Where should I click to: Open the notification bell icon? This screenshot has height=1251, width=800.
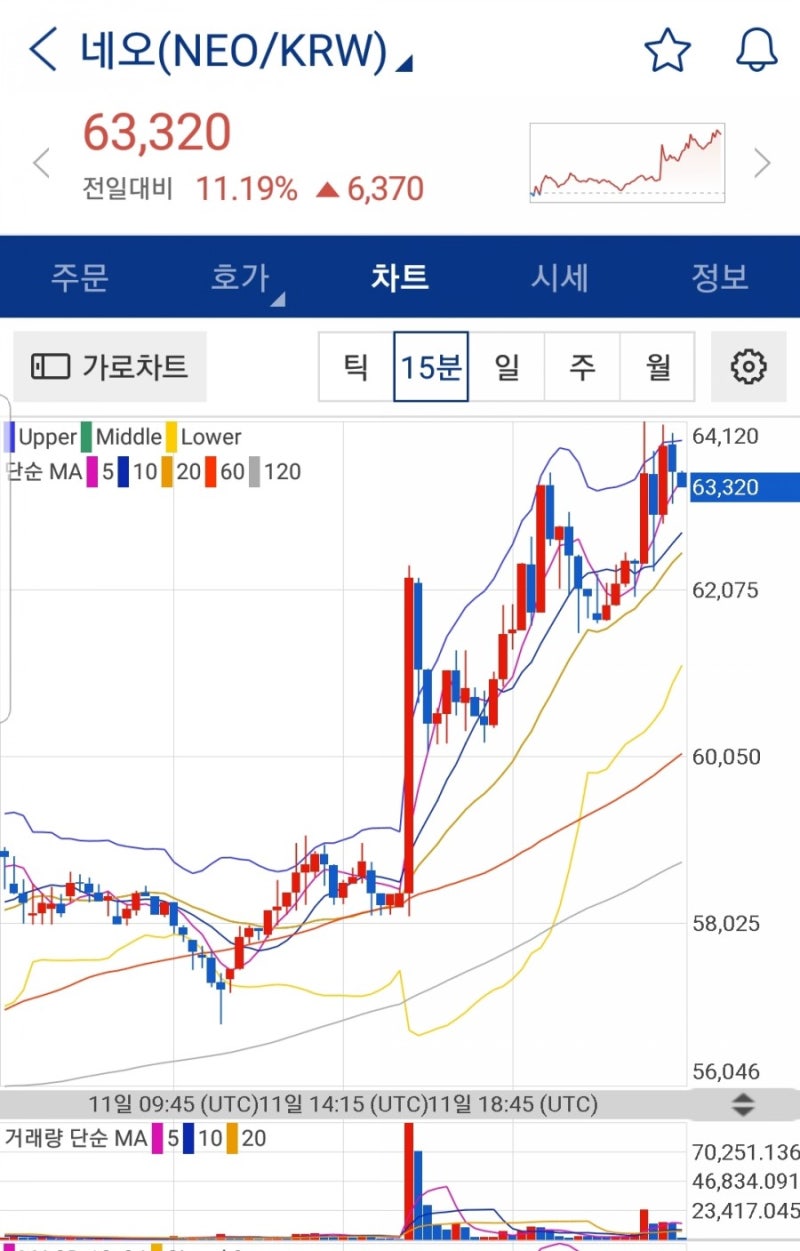click(757, 47)
